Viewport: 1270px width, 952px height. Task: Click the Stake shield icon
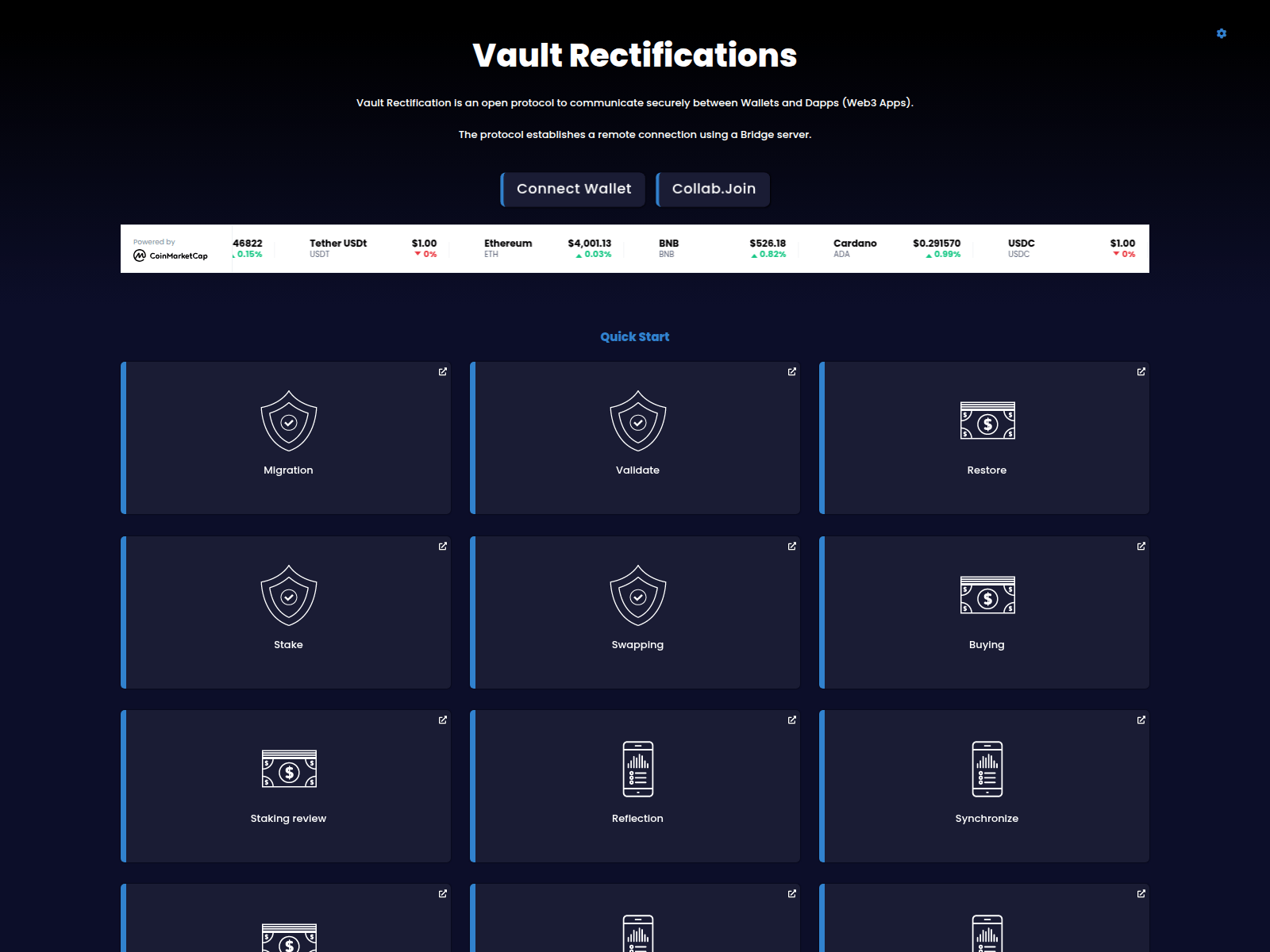click(289, 596)
